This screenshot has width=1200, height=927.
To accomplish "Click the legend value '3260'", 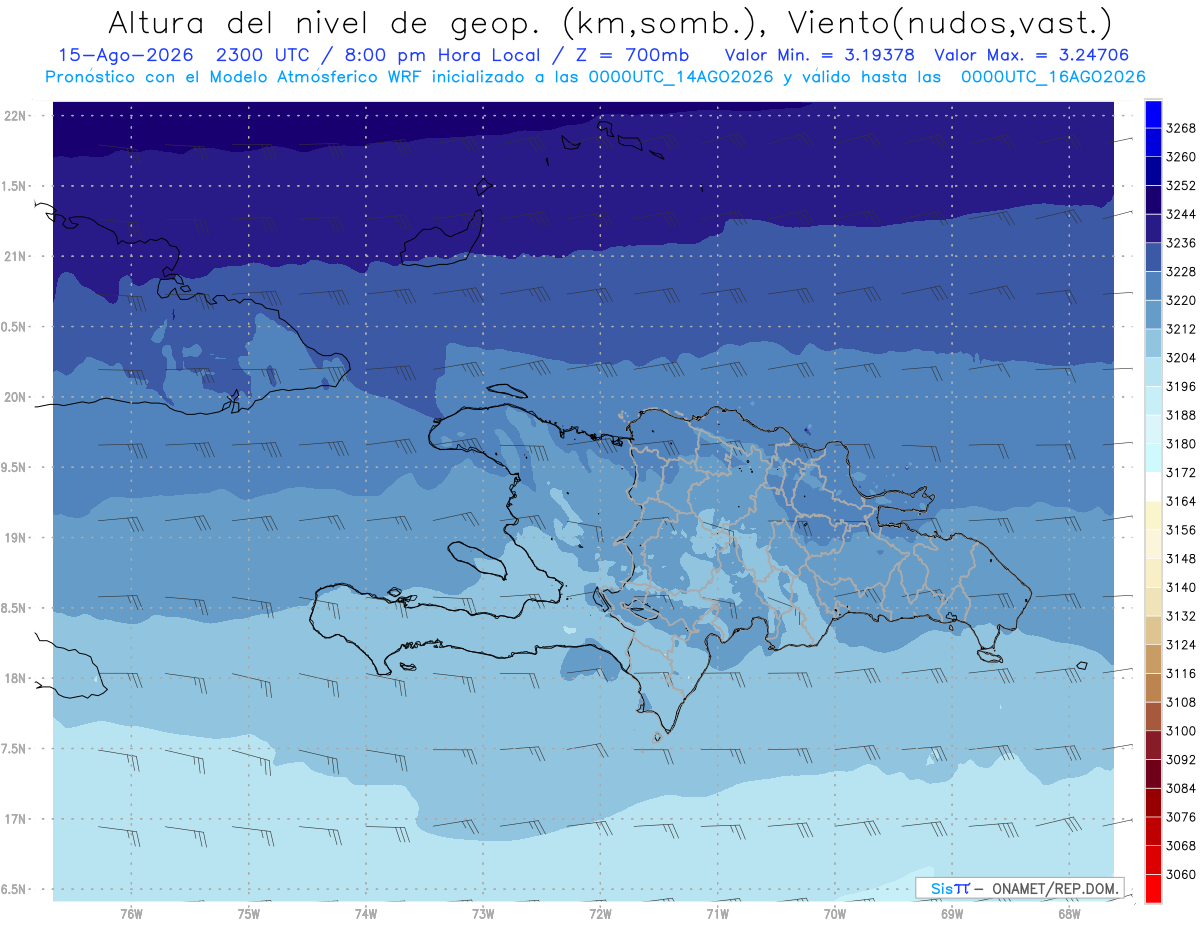I will 1181,157.
